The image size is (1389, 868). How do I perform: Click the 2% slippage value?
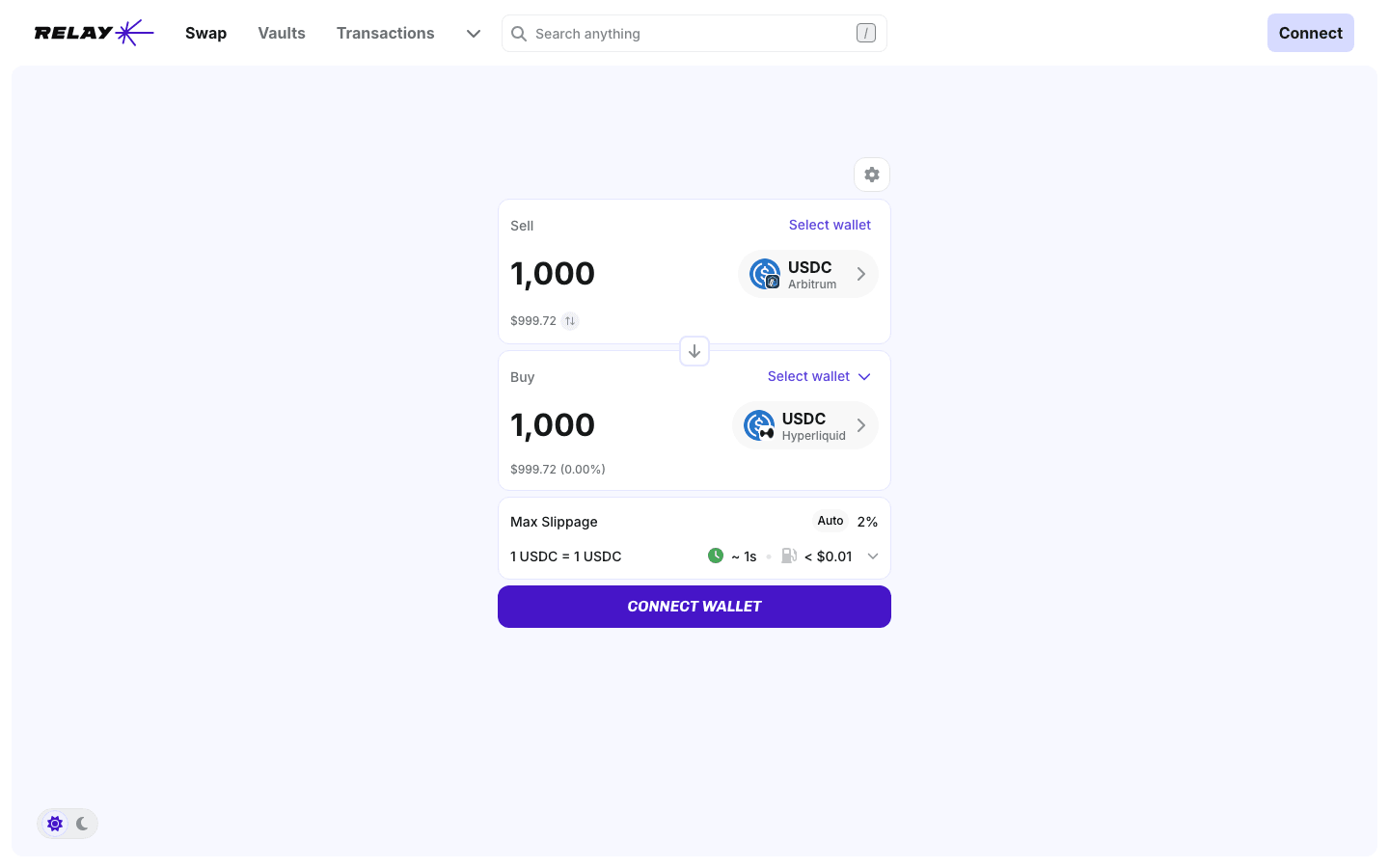[x=867, y=522]
